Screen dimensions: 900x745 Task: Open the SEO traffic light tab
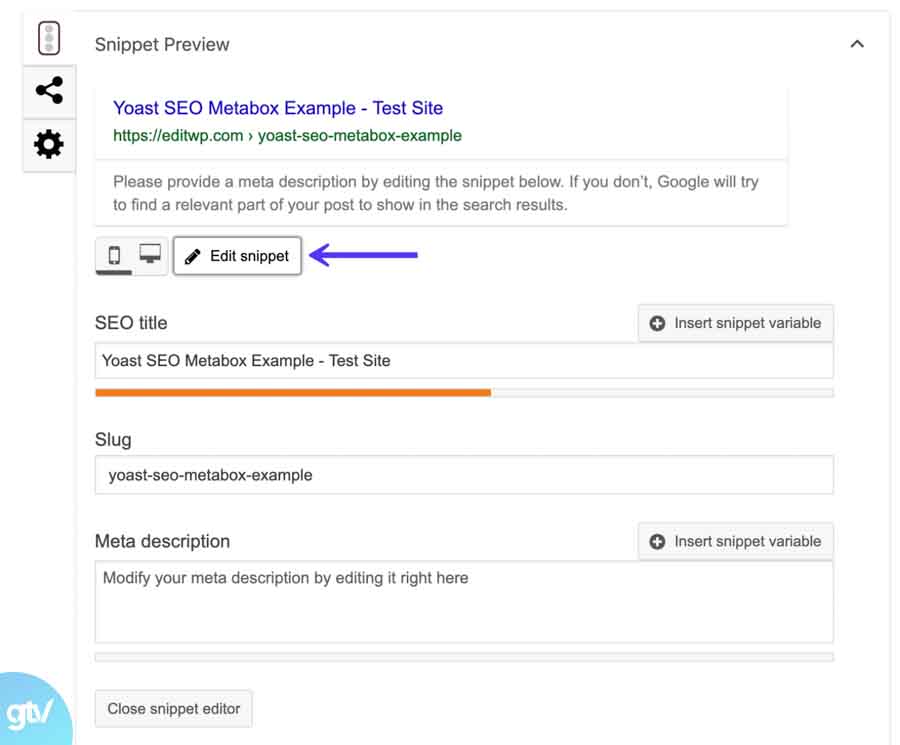[48, 39]
